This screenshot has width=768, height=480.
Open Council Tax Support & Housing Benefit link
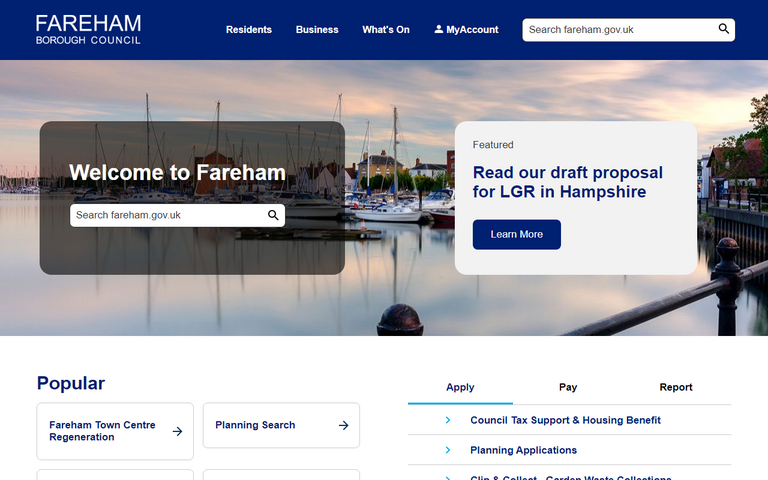[x=565, y=420]
